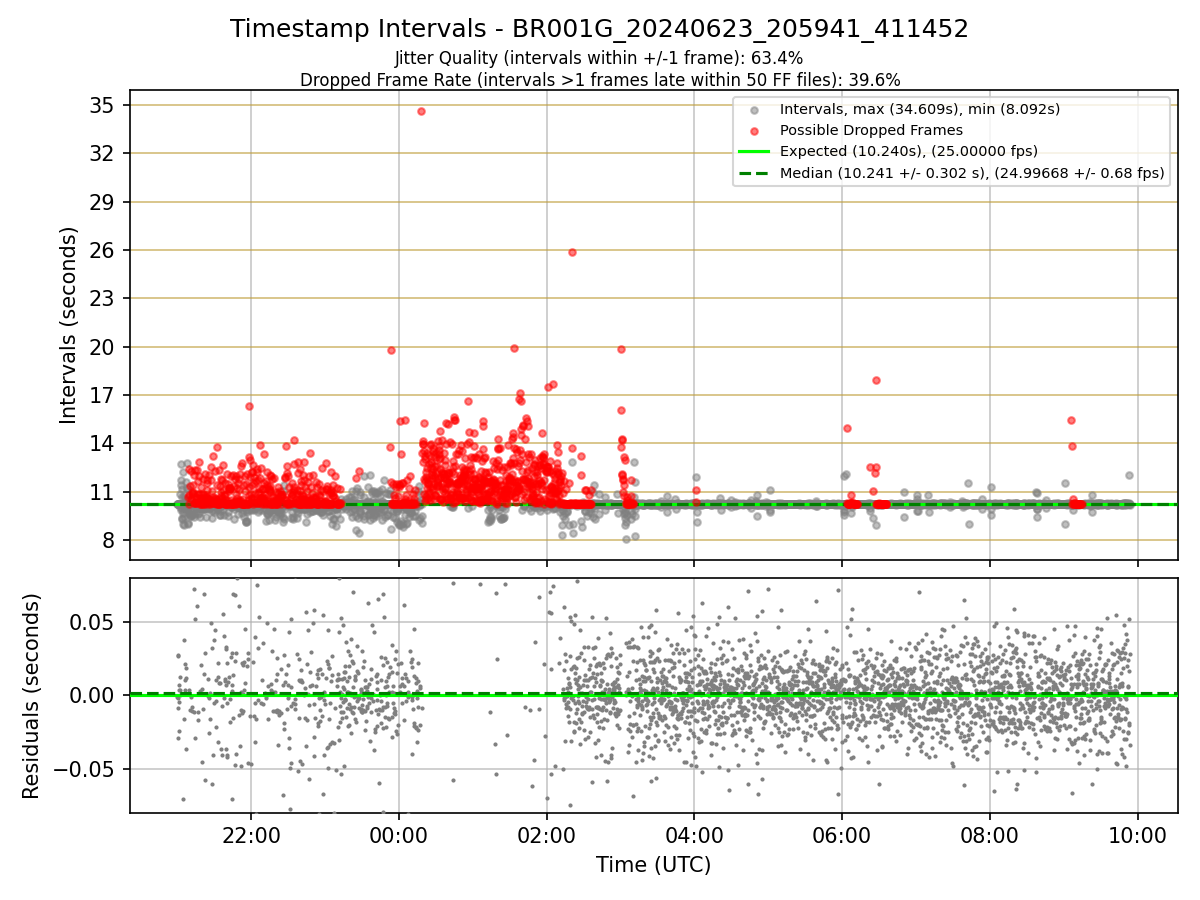This screenshot has width=1200, height=900.
Task: Click the '02:00' x-axis tick label
Action: 547,834
